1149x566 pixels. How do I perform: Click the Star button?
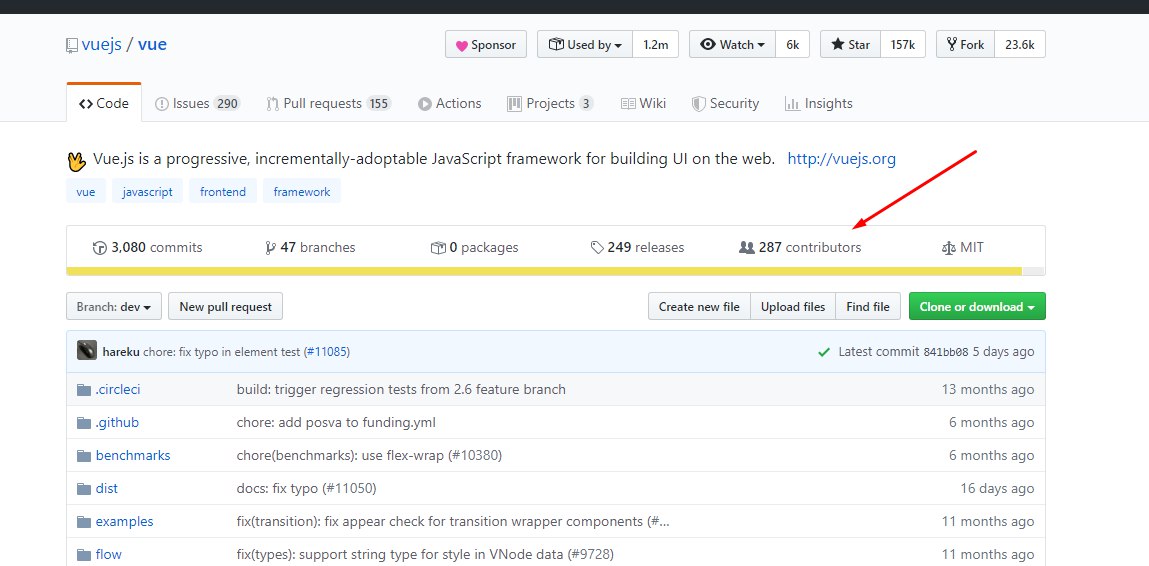pyautogui.click(x=850, y=45)
